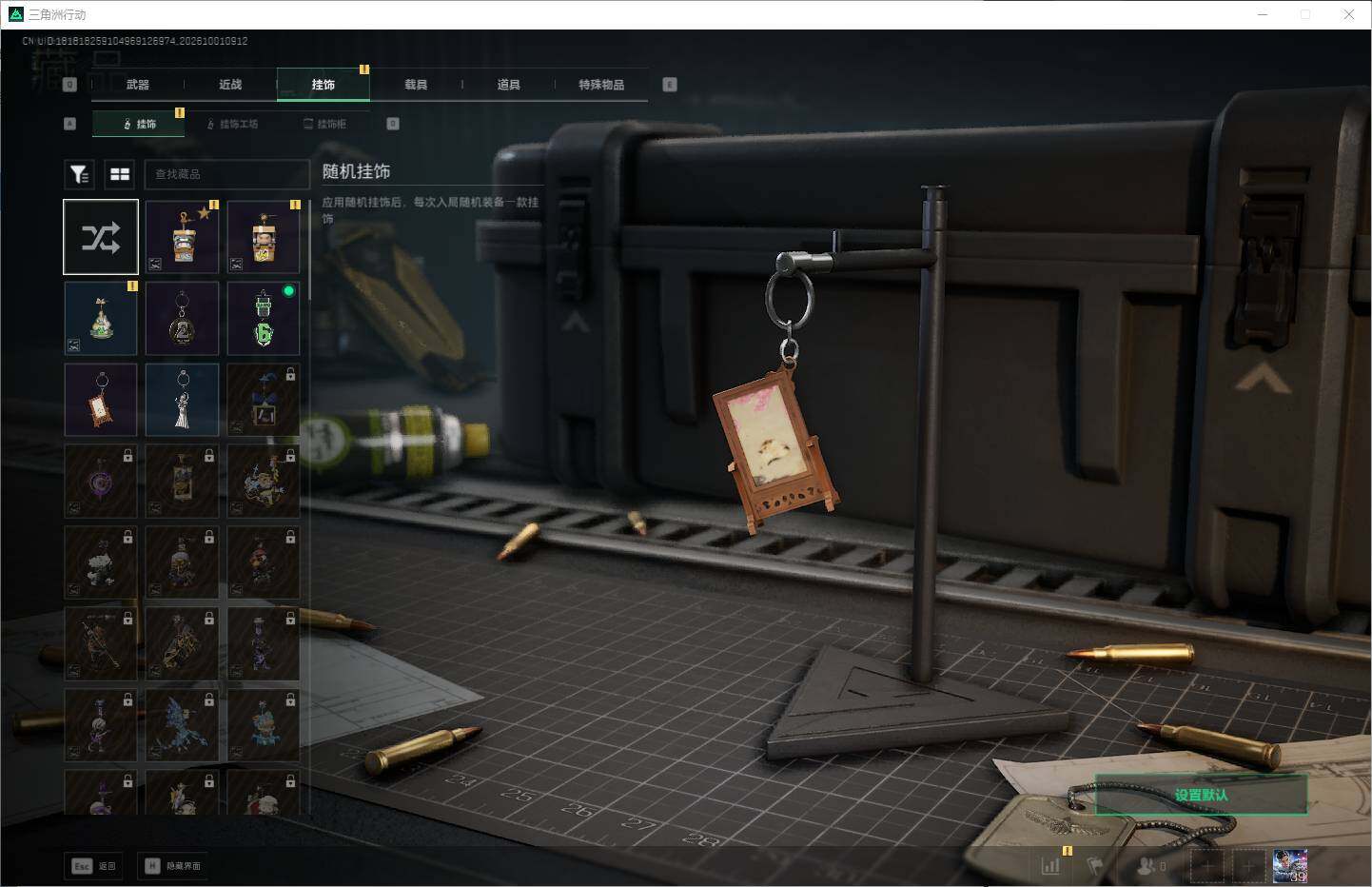The height and width of the screenshot is (887, 1372).
Task: Open the 挂饰柜 sub-tab
Action: tap(324, 124)
